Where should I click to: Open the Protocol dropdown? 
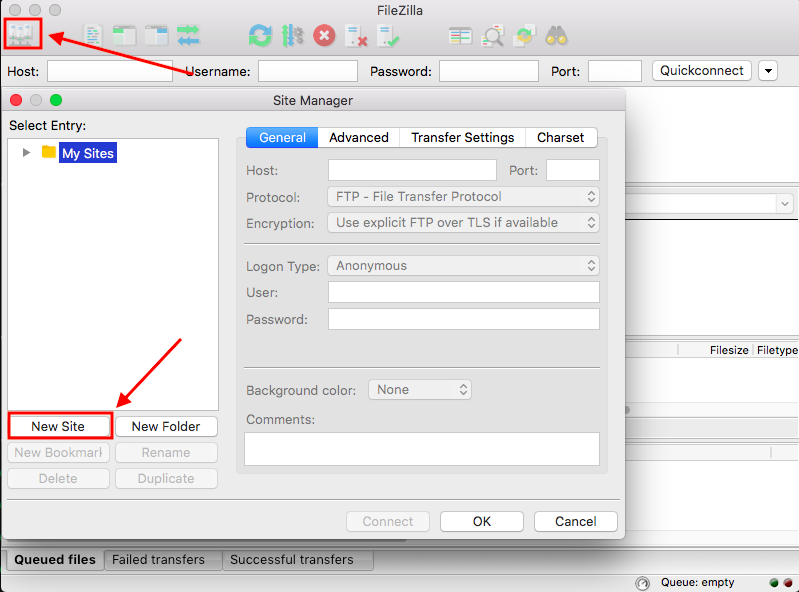tap(463, 197)
